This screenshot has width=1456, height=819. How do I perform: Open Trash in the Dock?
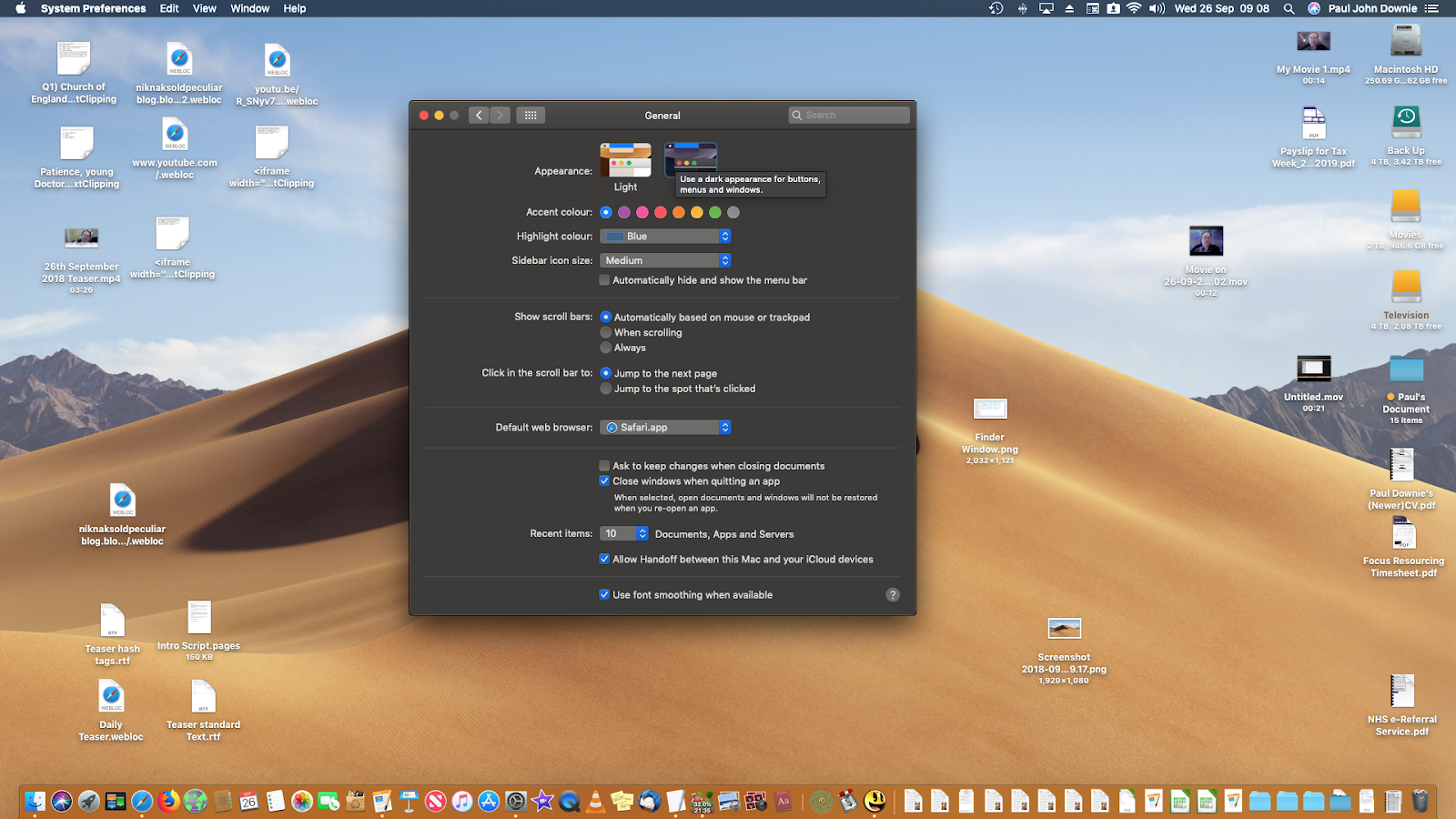coord(1421,801)
